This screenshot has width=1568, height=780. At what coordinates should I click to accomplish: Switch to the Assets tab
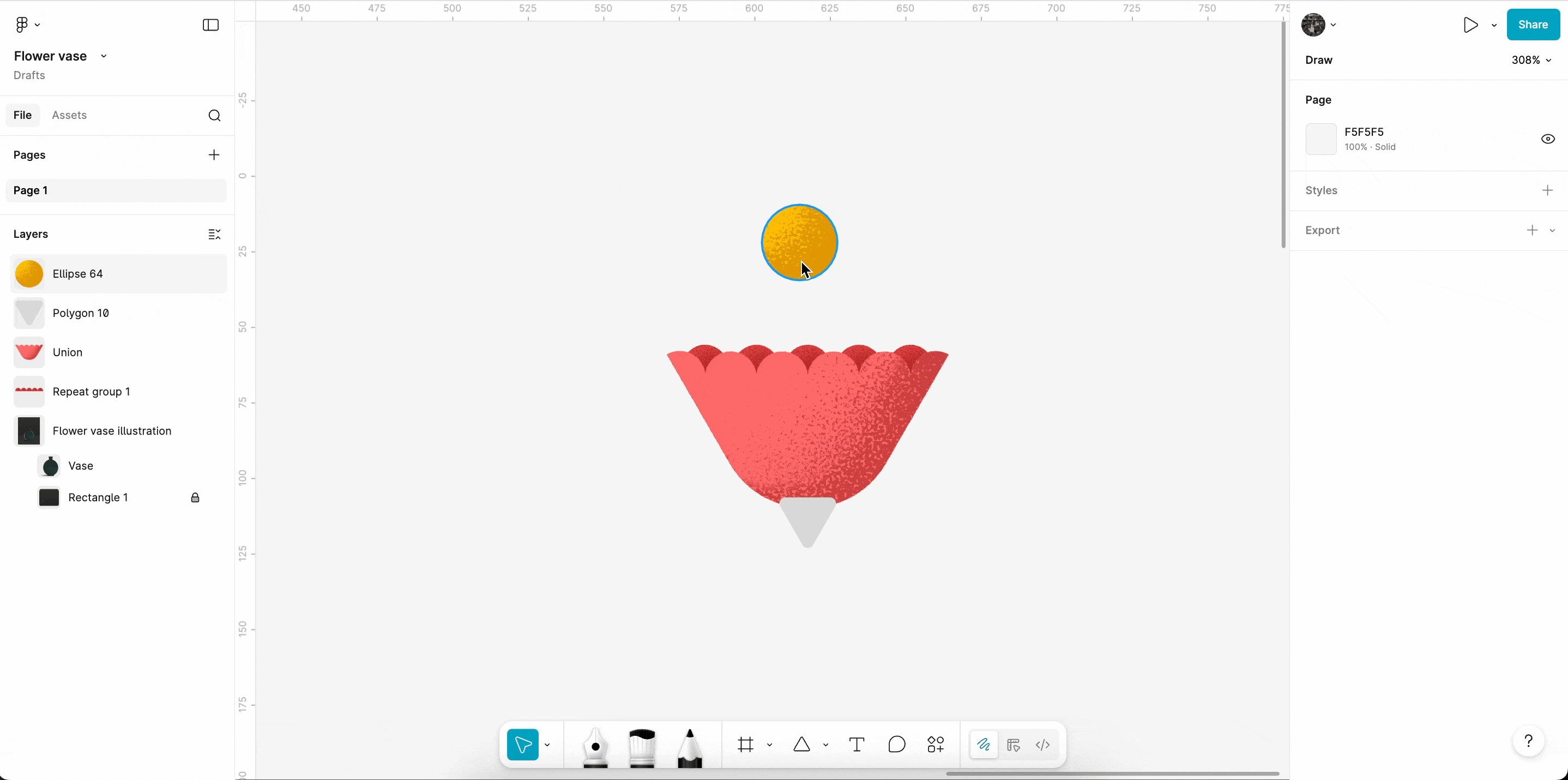69,115
